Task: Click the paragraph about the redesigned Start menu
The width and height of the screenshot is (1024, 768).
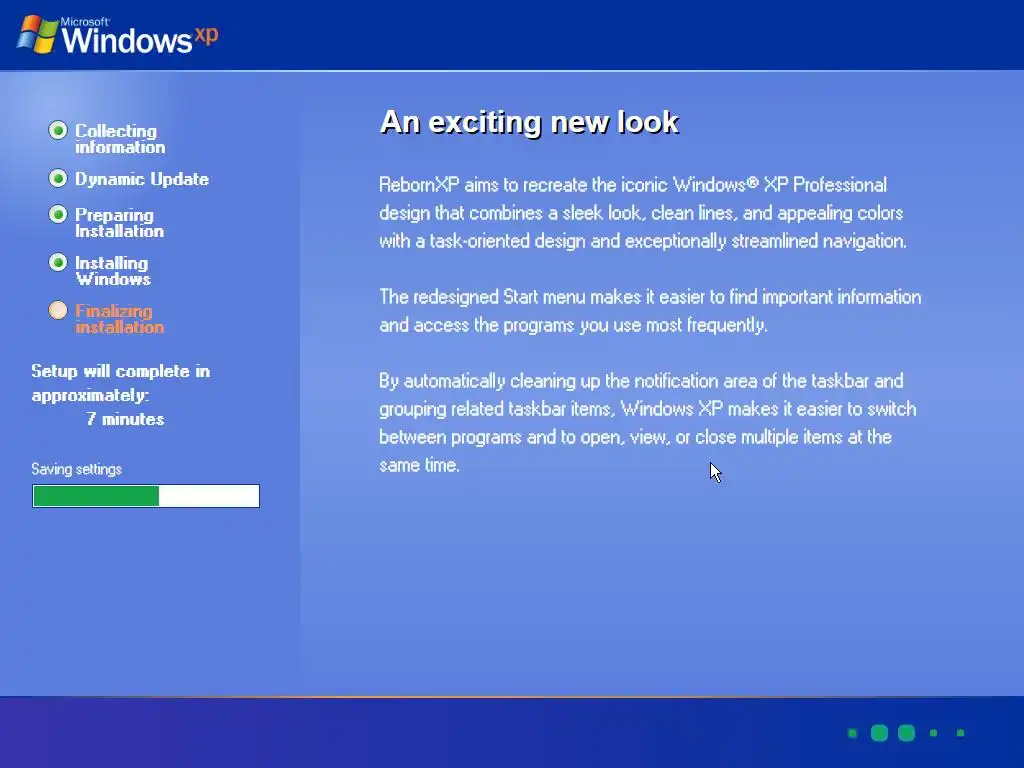Action: click(x=650, y=311)
